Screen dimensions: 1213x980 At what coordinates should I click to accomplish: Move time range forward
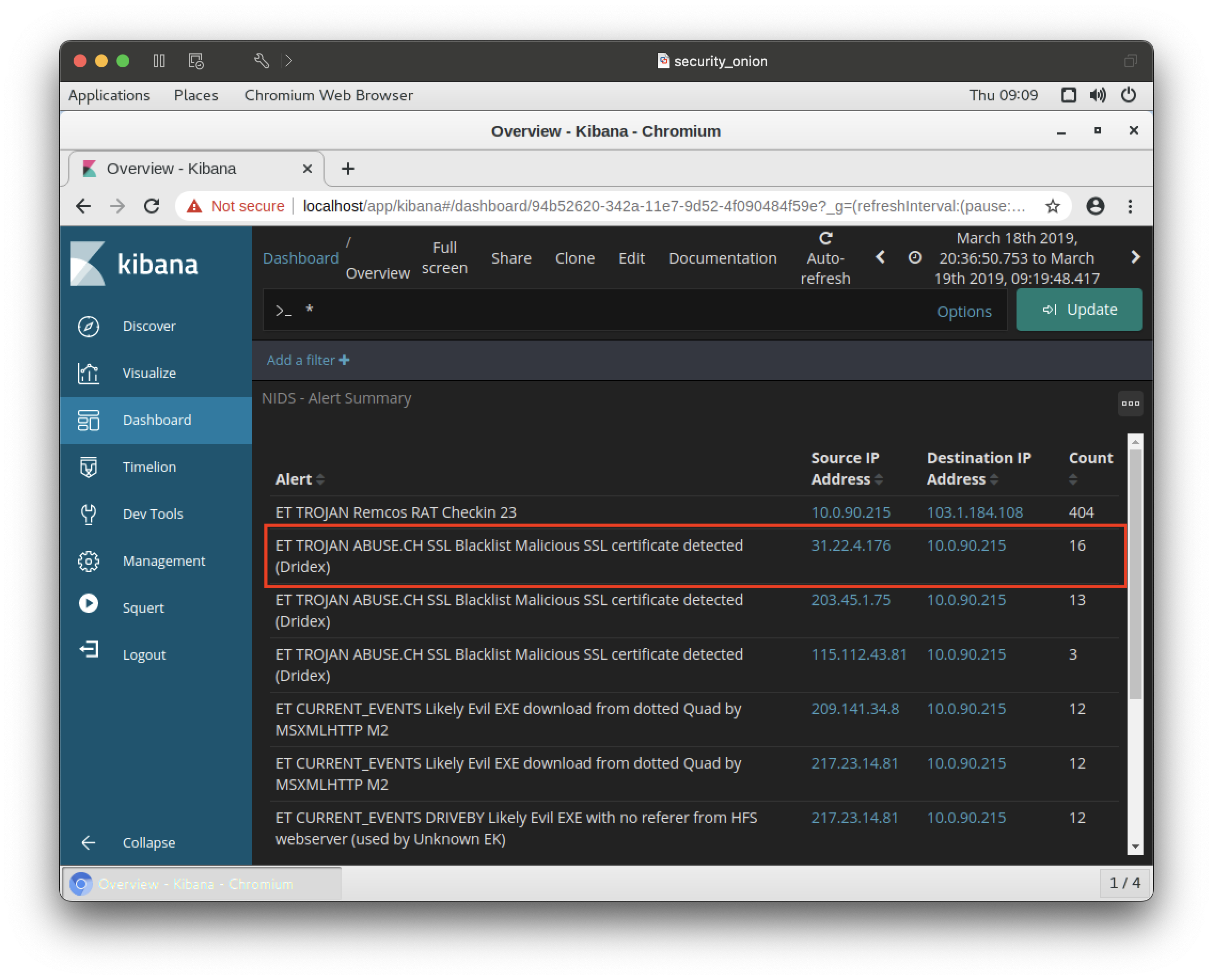1135,257
